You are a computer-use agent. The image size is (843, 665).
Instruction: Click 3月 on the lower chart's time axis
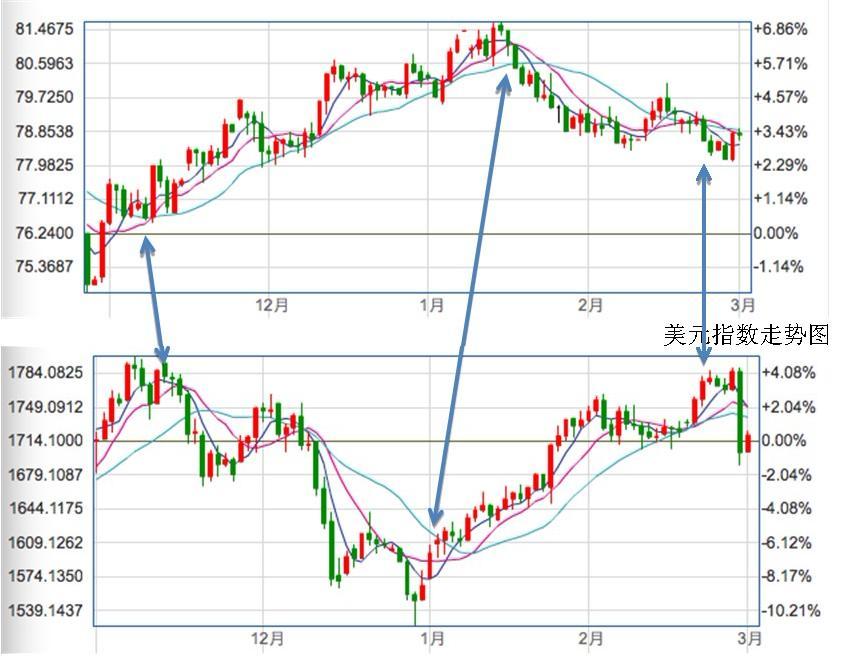click(749, 639)
